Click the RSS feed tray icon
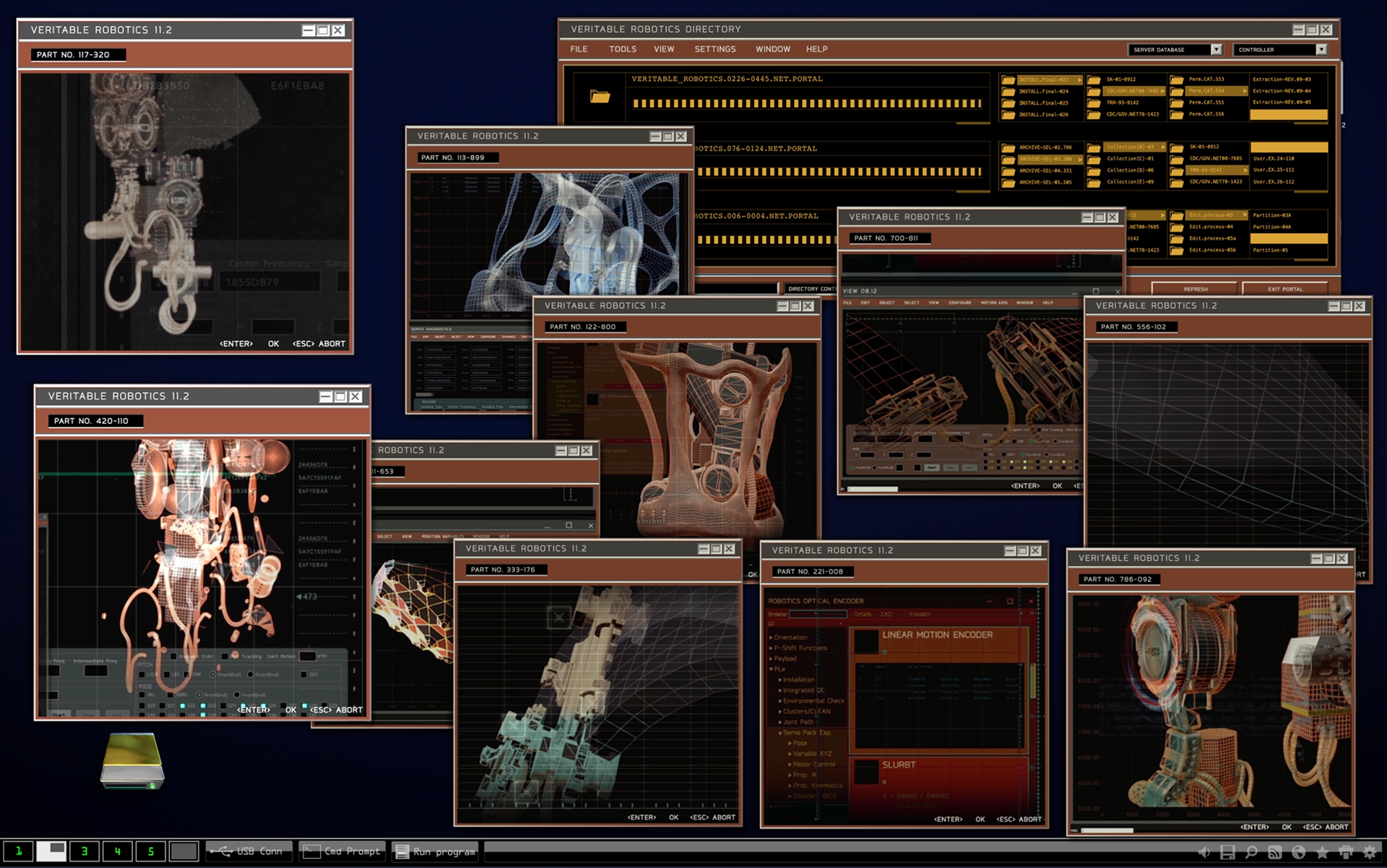1387x868 pixels. point(1275,852)
